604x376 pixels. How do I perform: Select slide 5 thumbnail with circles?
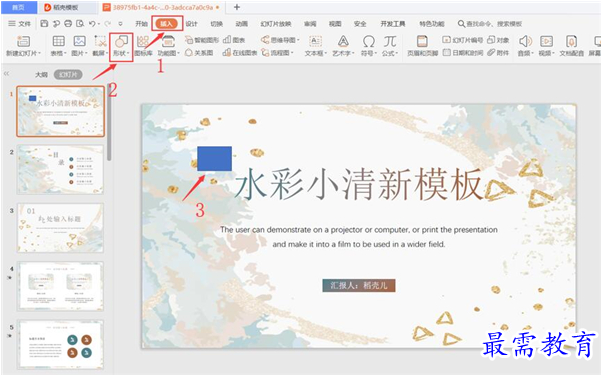[60, 344]
